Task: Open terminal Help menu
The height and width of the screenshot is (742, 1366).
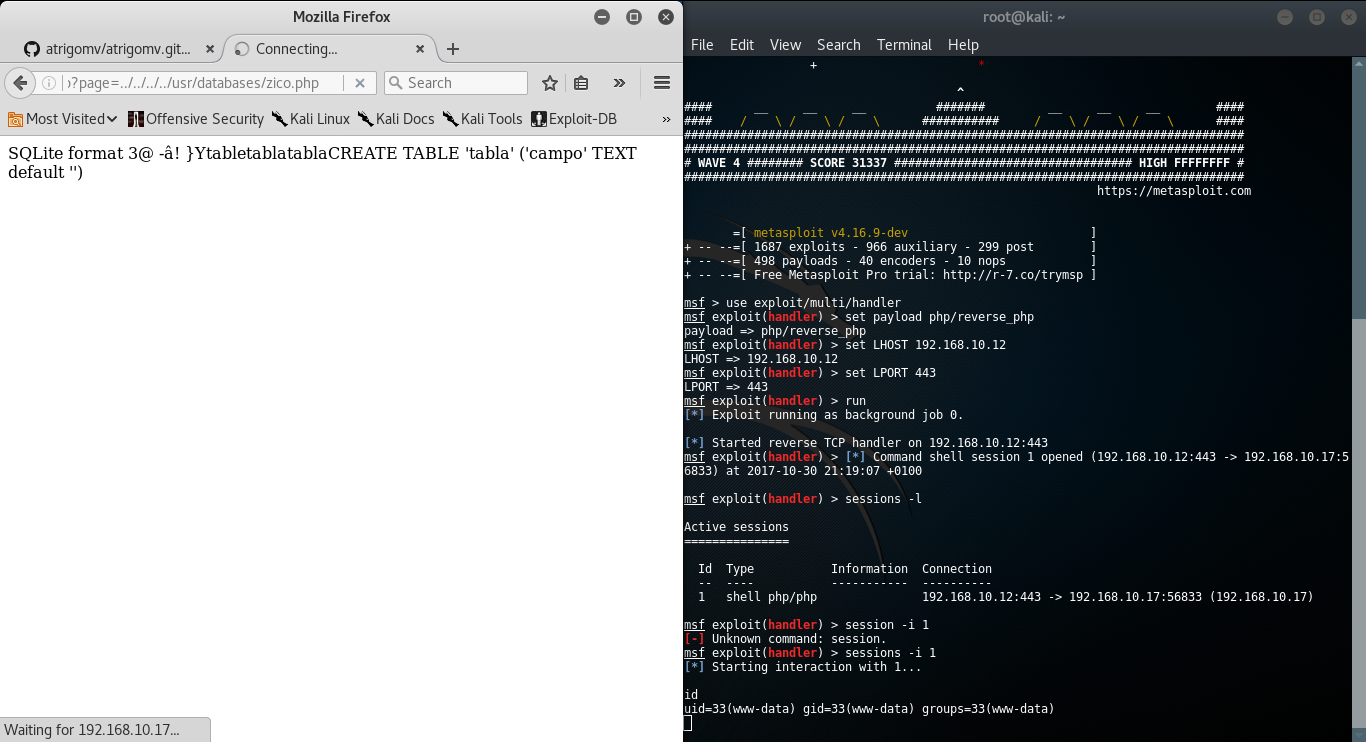Action: (963, 45)
